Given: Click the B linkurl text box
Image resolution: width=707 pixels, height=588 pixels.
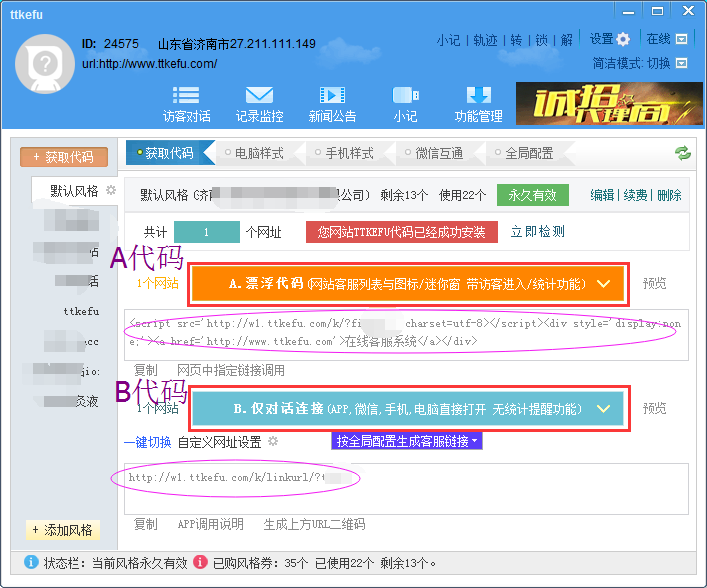Looking at the screenshot, I should (406, 489).
